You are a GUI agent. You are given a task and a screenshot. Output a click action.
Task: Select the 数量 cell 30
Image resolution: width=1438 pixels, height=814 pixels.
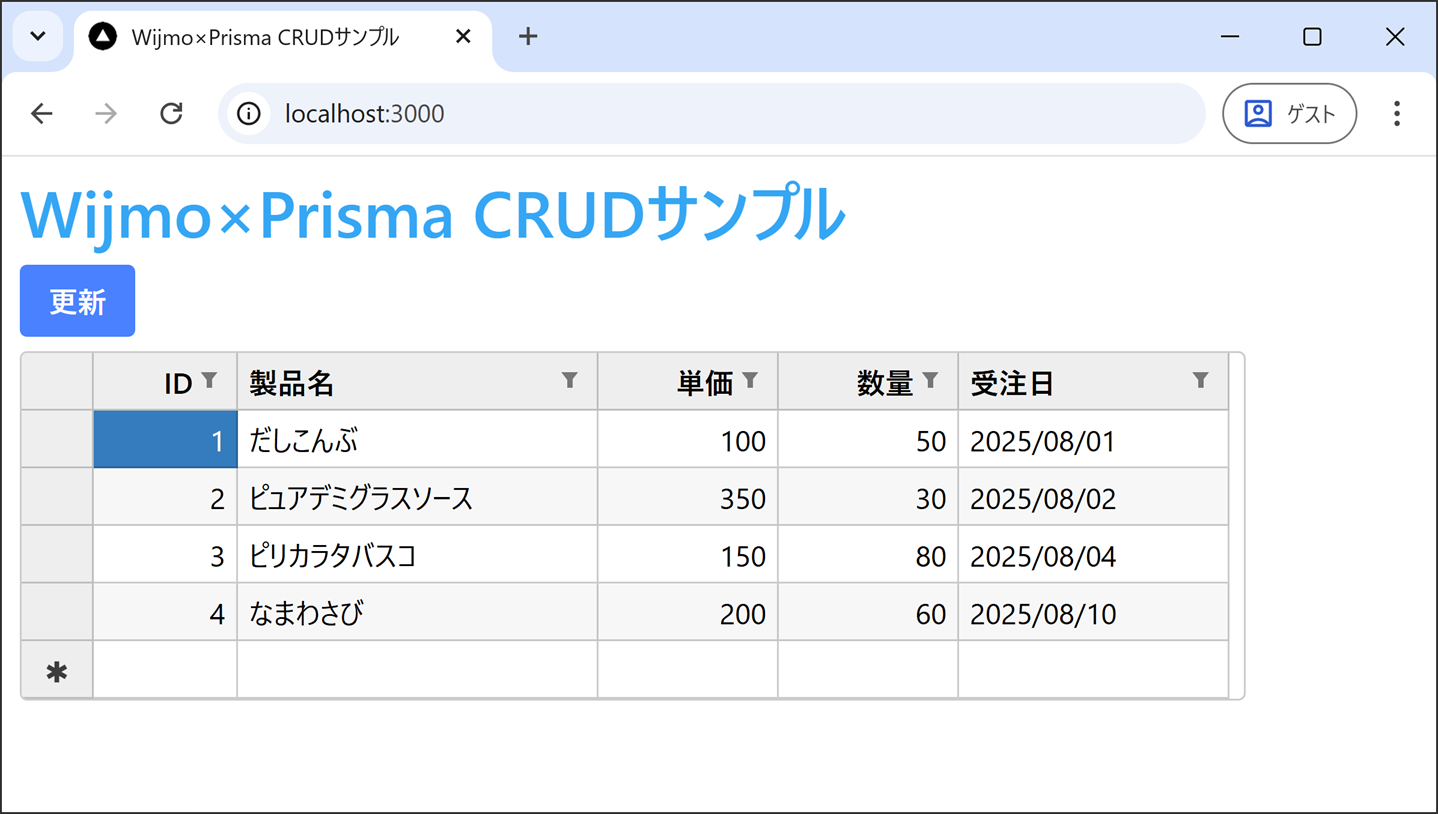[x=868, y=497]
